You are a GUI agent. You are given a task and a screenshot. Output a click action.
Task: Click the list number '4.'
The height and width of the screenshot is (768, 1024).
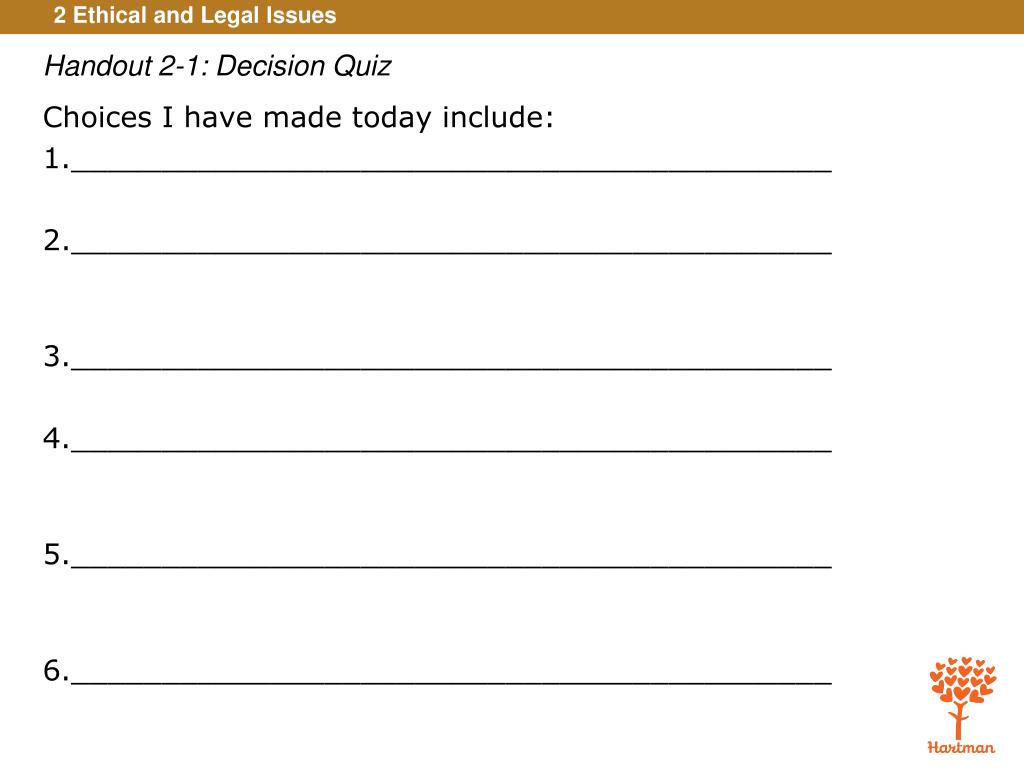[x=56, y=438]
